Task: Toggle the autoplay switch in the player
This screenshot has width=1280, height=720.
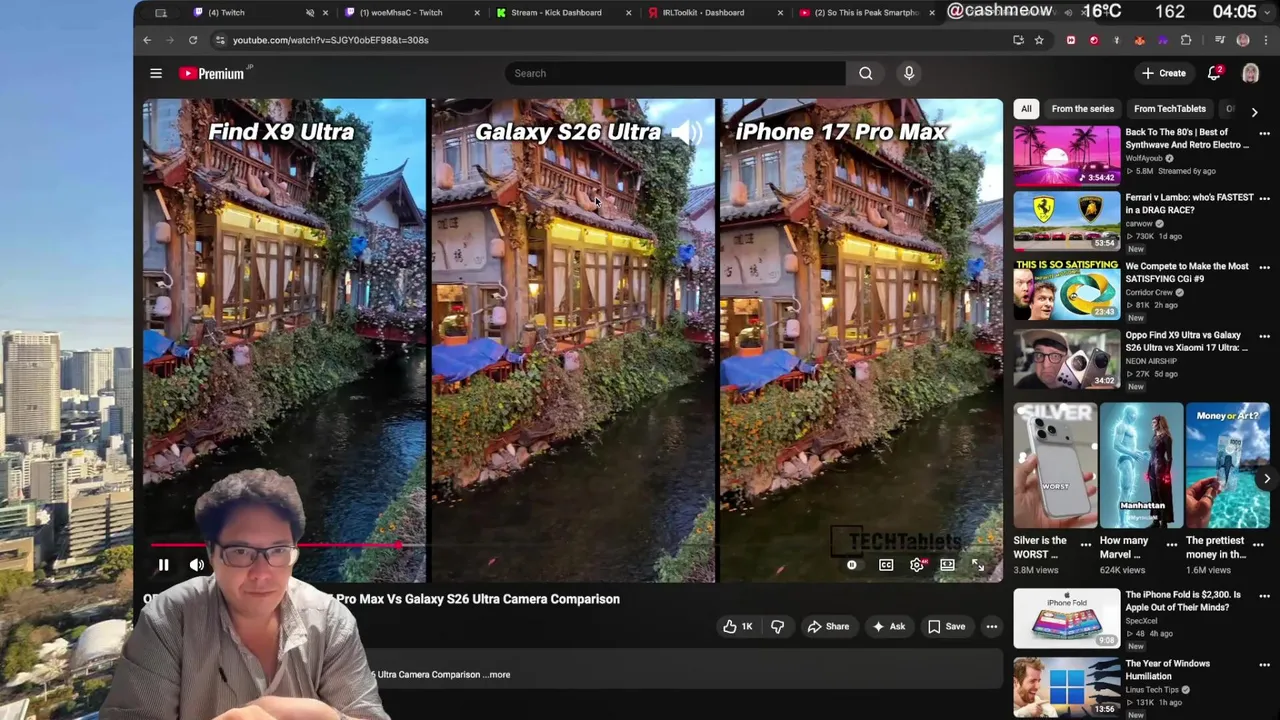Action: 852,565
